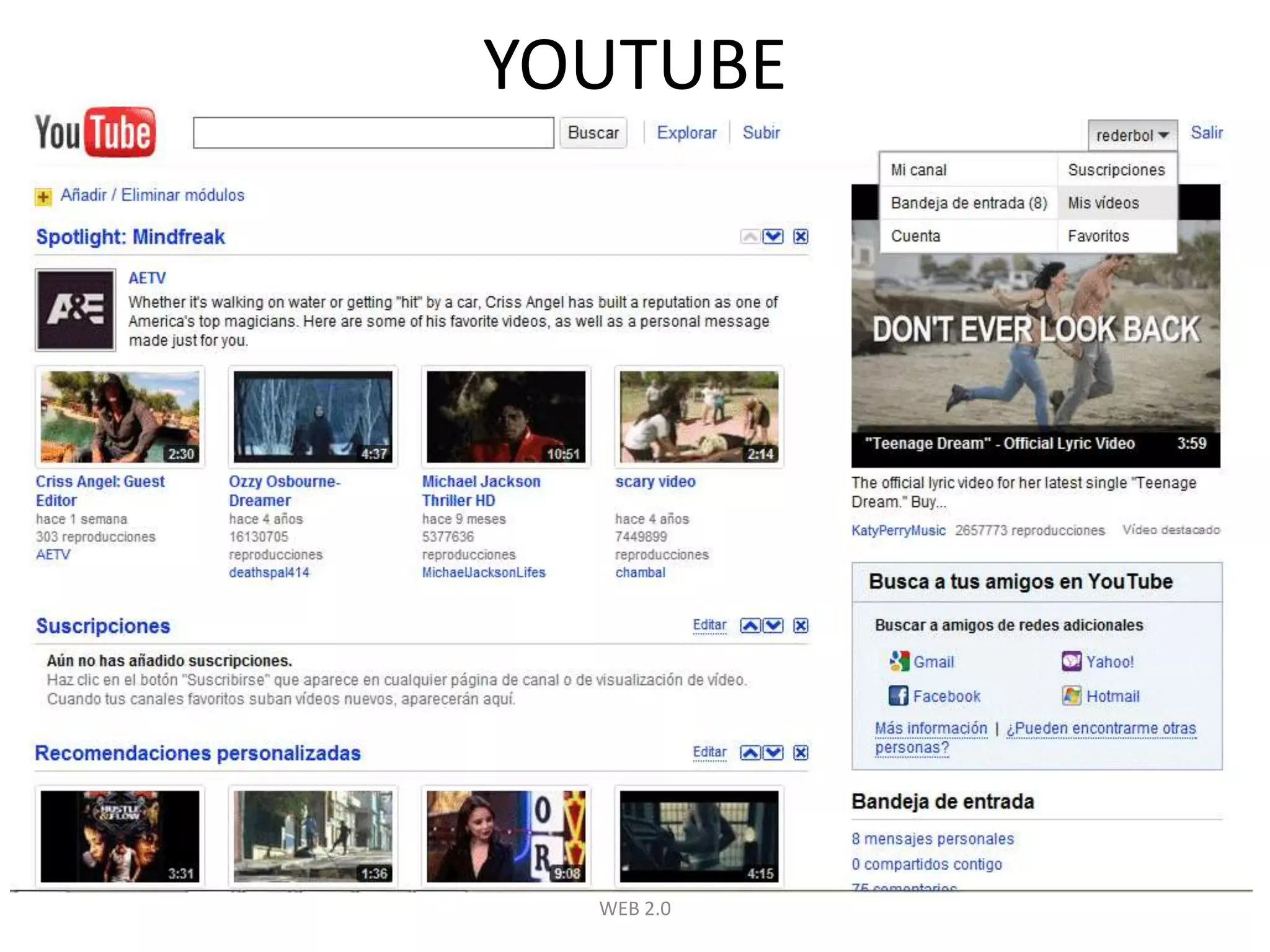Click Añadir / Eliminar módulos link
The width and height of the screenshot is (1270, 952).
(152, 195)
